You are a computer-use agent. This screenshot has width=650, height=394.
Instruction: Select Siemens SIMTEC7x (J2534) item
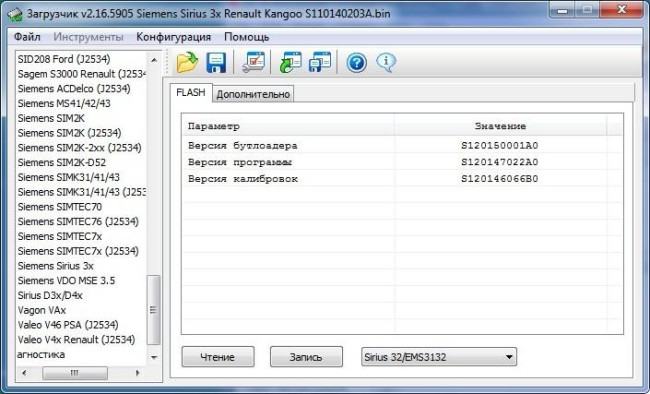tap(78, 251)
